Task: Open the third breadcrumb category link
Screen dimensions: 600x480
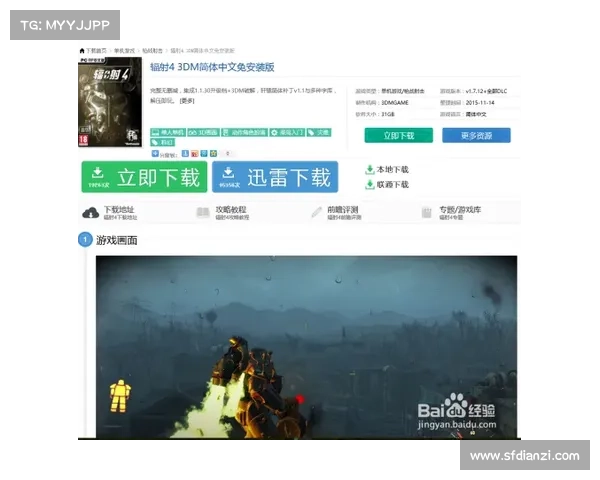Action: coord(152,51)
